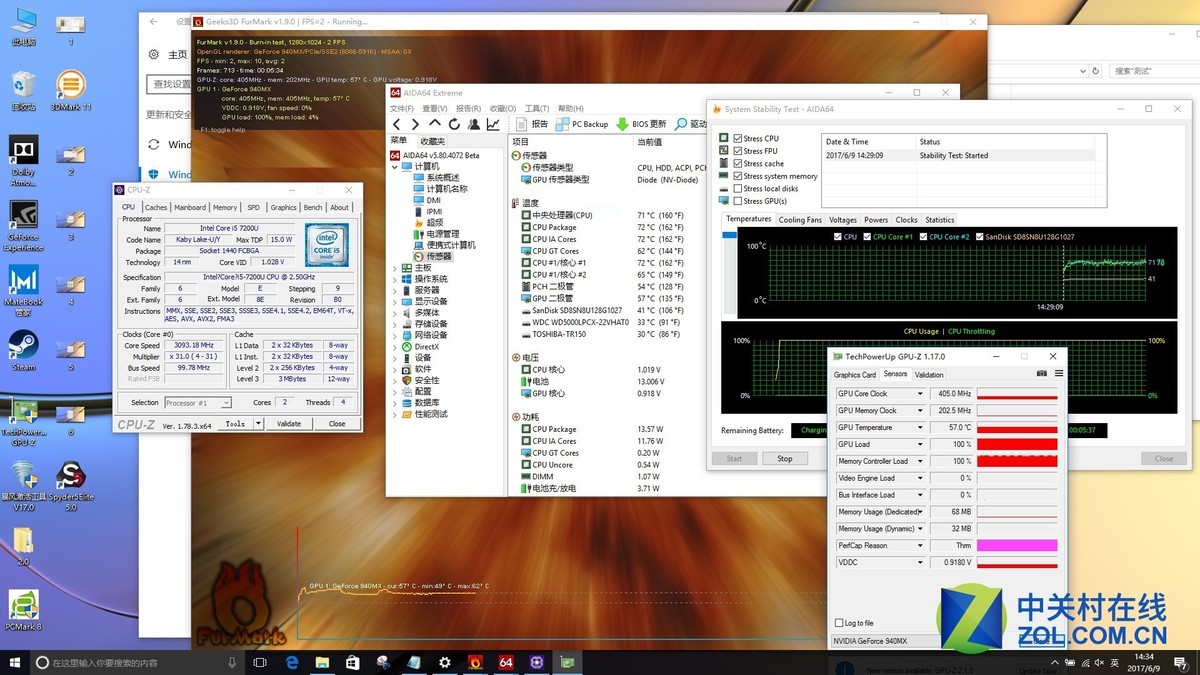The image size is (1200, 675).
Task: Open the GPU Temperature sensor dropdown
Action: pyautogui.click(x=920, y=427)
